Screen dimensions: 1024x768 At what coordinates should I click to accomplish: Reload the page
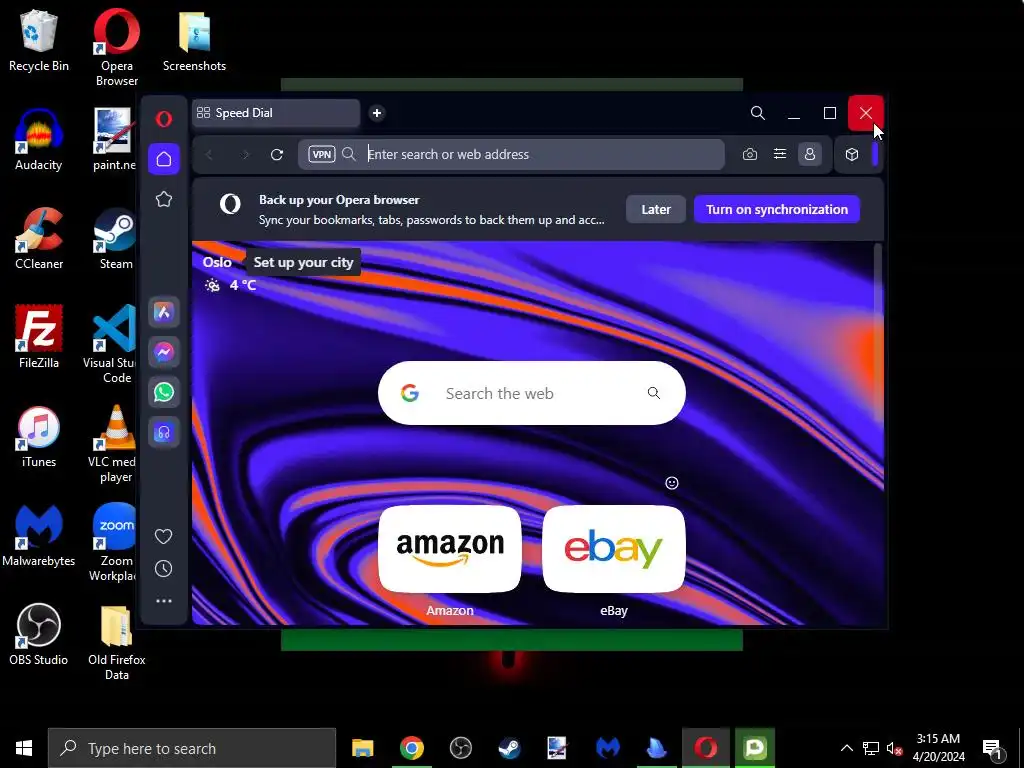pos(277,155)
